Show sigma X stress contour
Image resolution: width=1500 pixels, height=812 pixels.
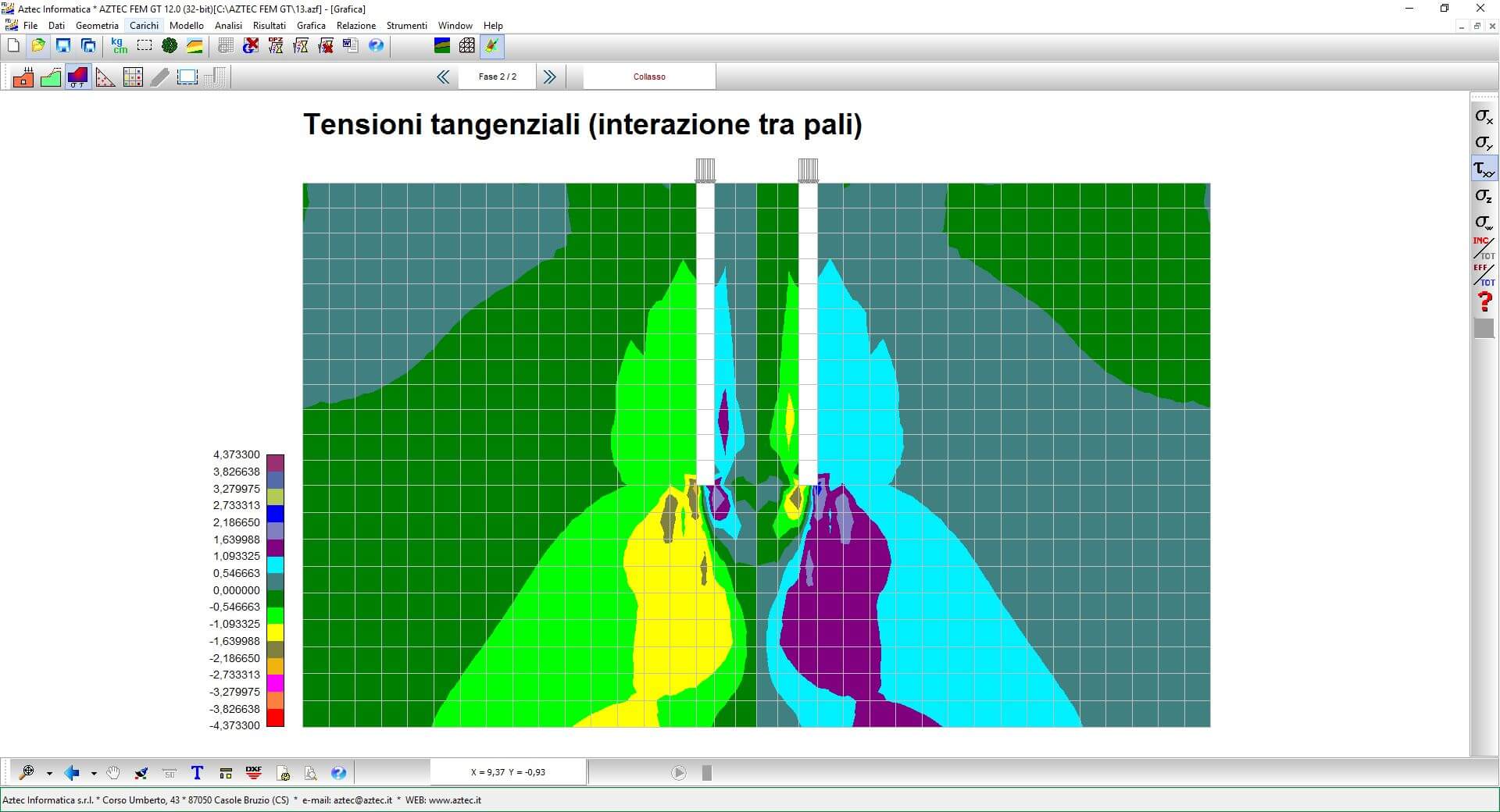point(1483,117)
